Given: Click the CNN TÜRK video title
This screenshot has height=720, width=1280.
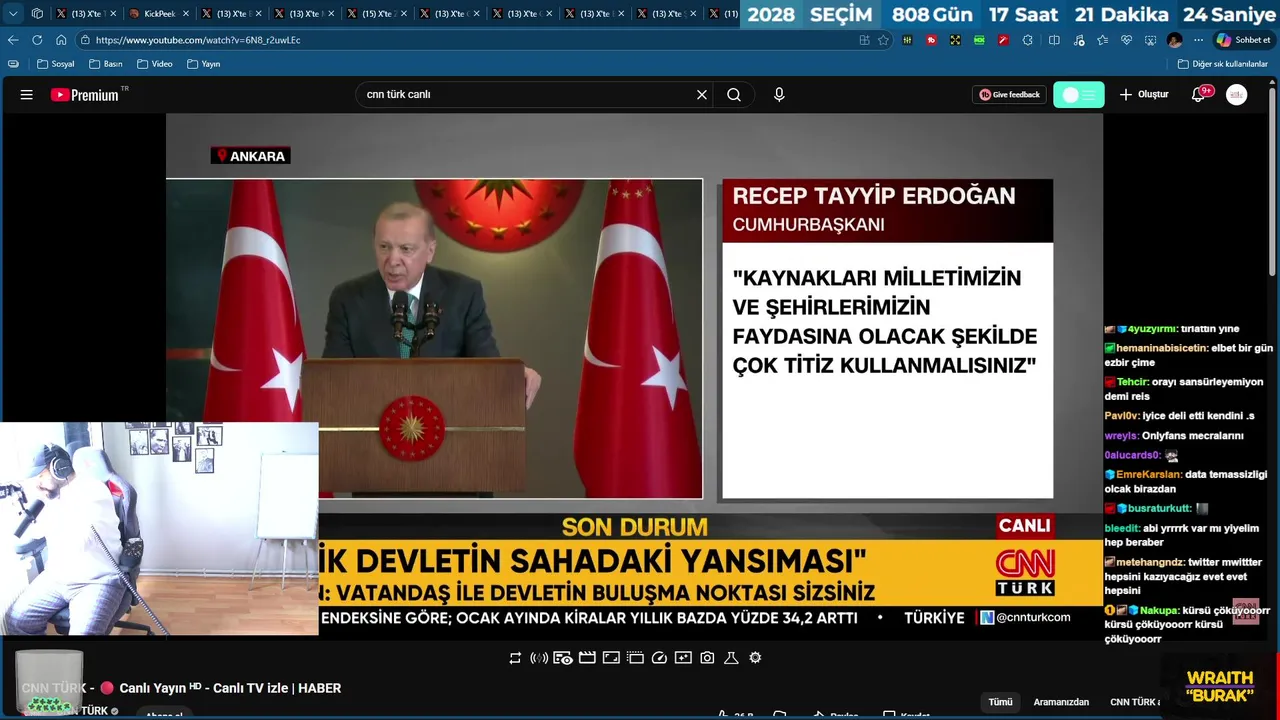Looking at the screenshot, I should 181,688.
